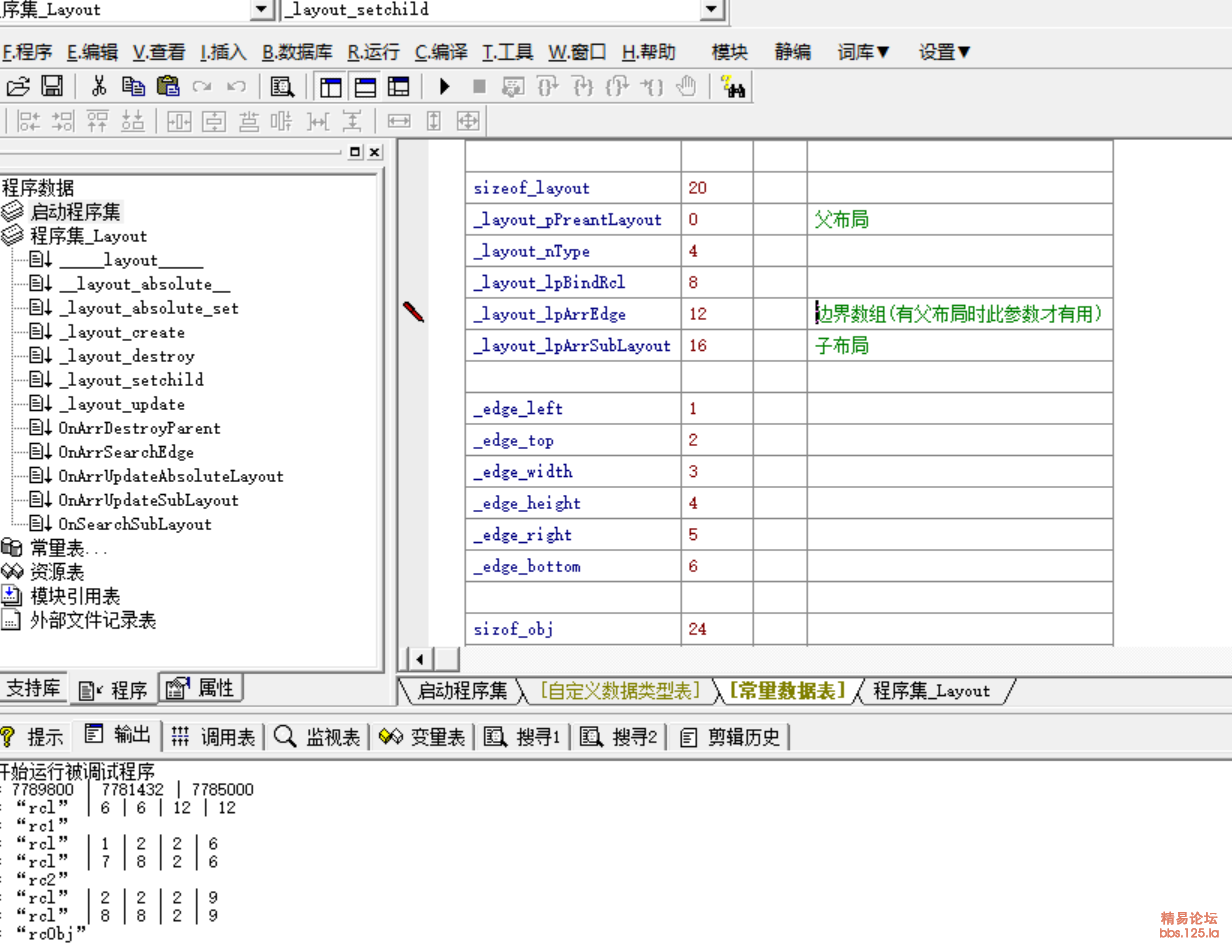
Task: Toggle the third window layout icon
Action: [x=399, y=87]
